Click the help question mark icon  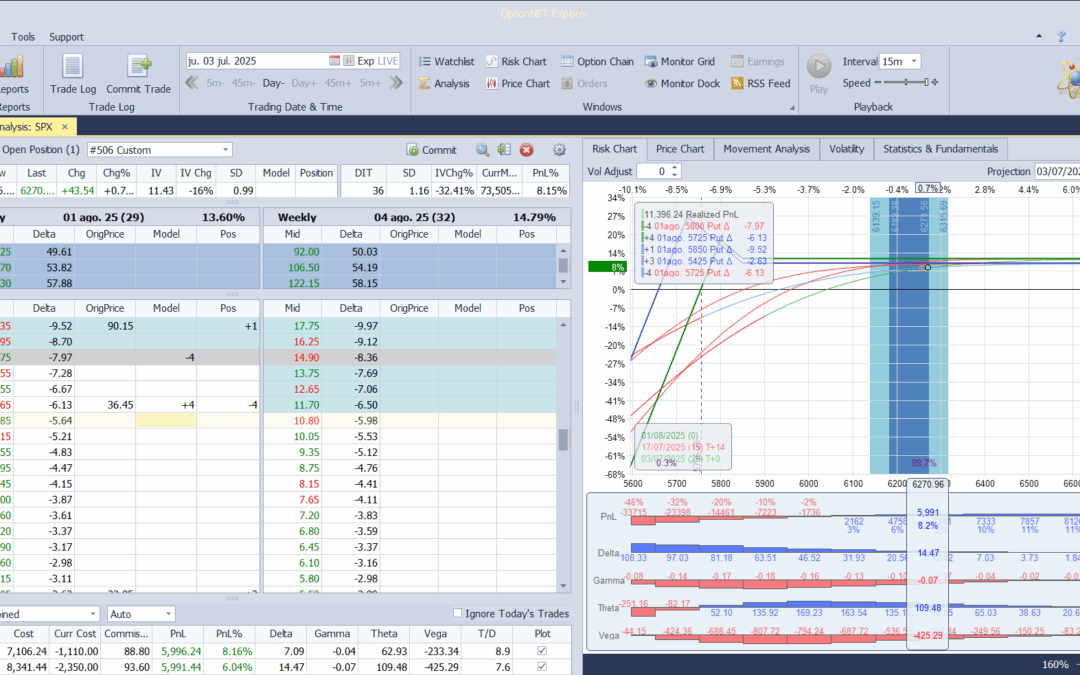(1061, 37)
